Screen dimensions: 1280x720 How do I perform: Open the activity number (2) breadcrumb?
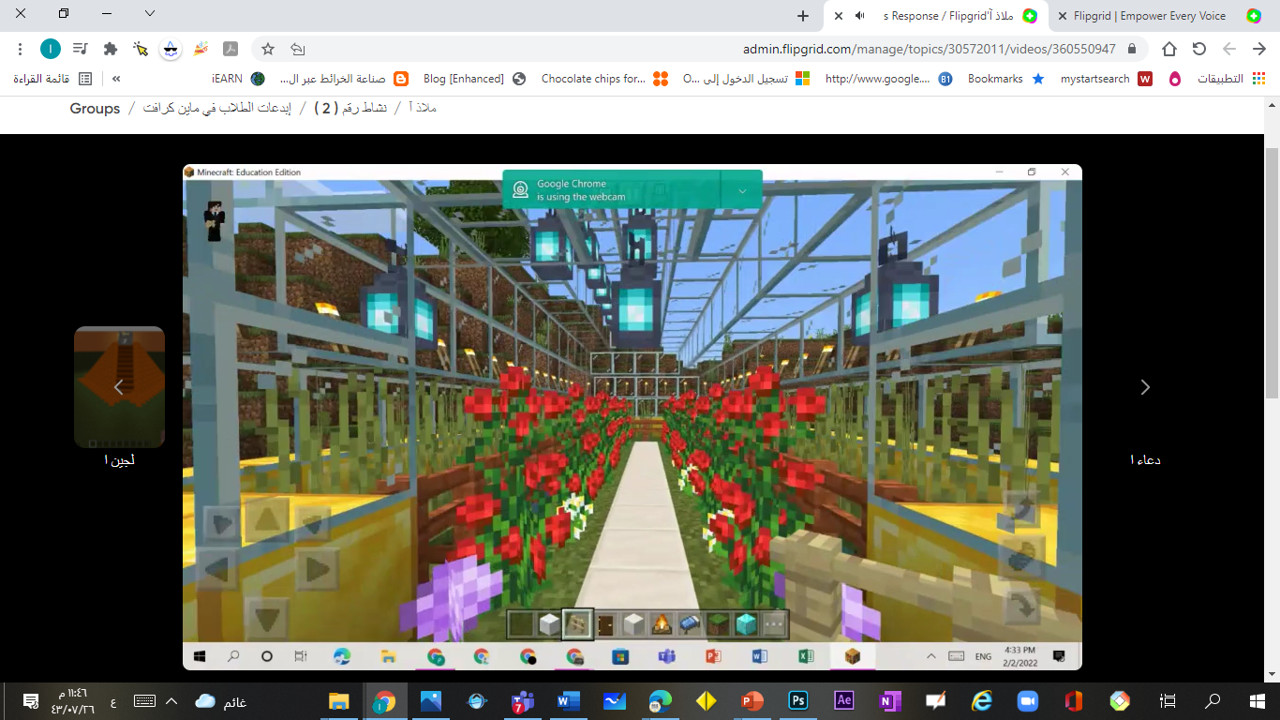point(350,108)
